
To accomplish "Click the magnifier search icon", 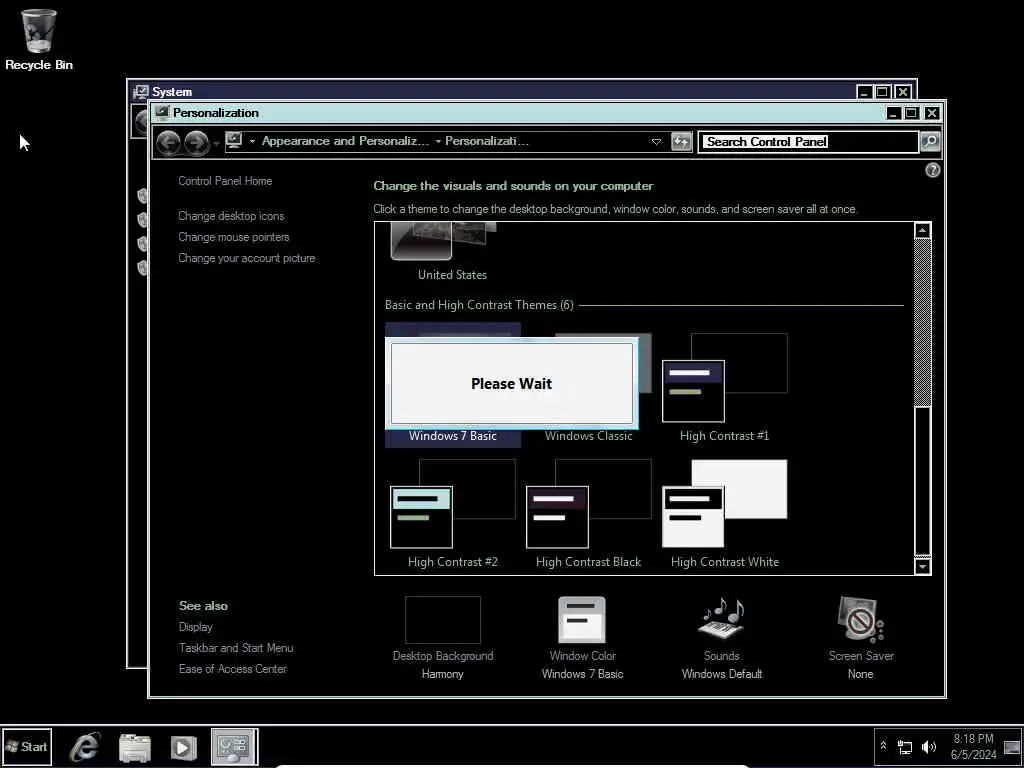I will tap(930, 141).
